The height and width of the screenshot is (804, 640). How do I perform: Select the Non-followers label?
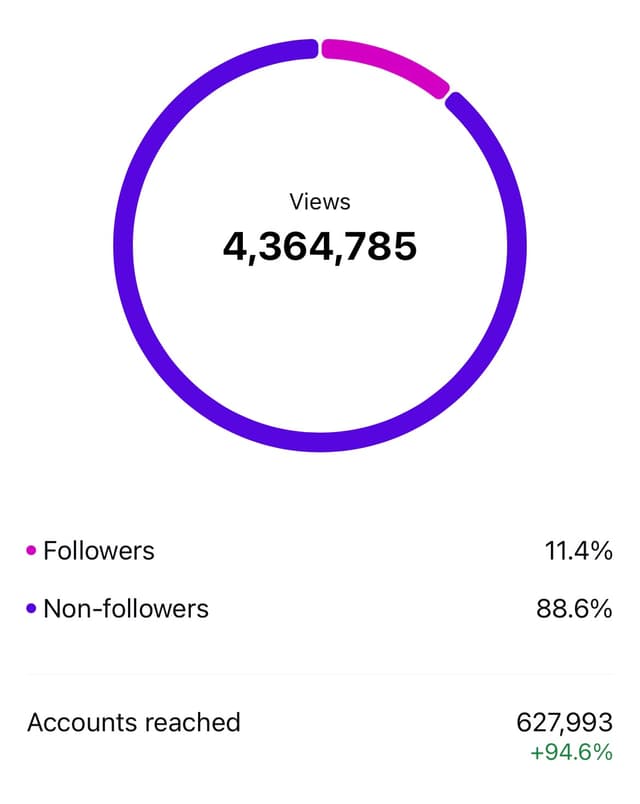click(125, 608)
